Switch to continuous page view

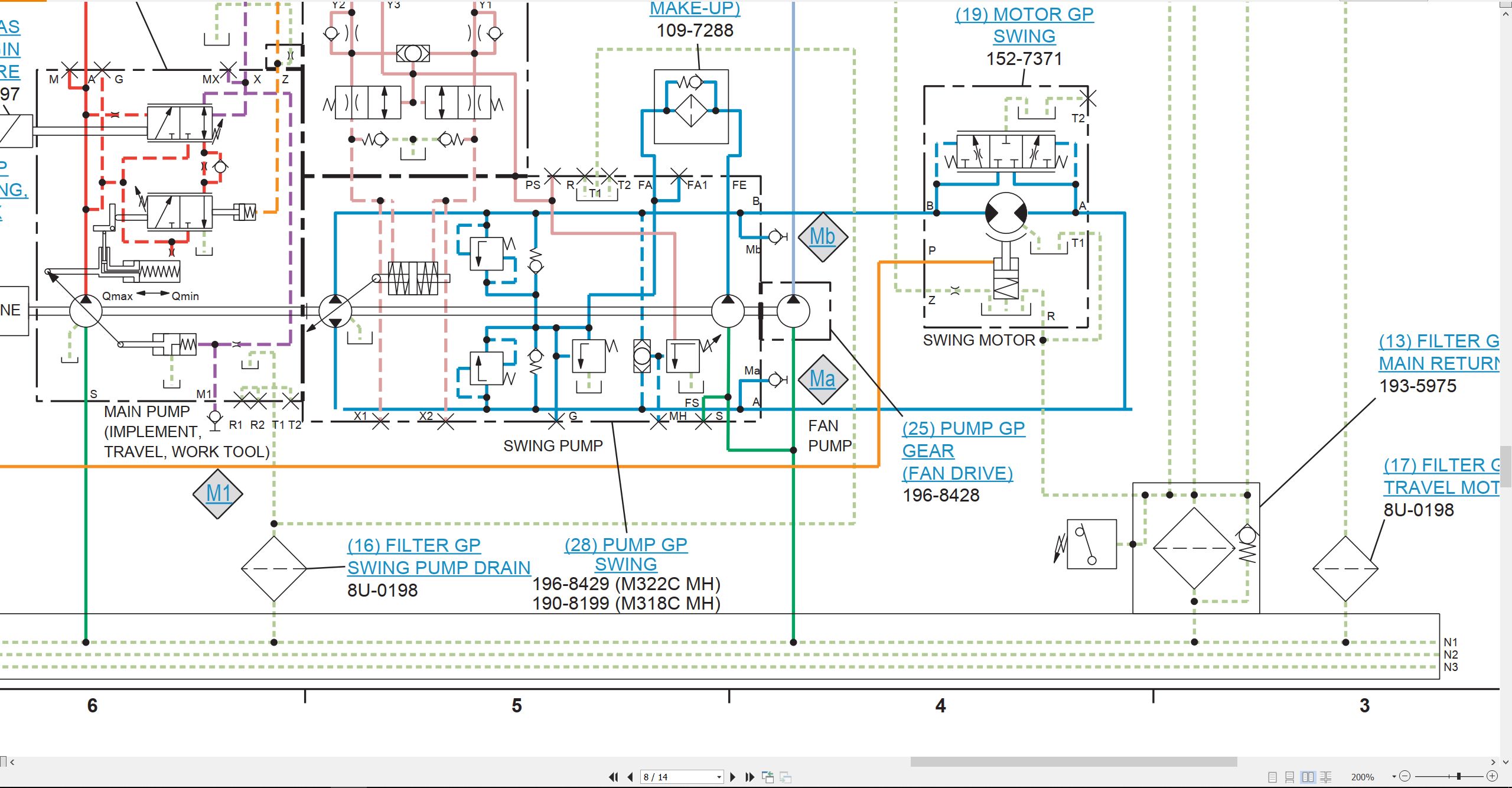tap(1290, 777)
